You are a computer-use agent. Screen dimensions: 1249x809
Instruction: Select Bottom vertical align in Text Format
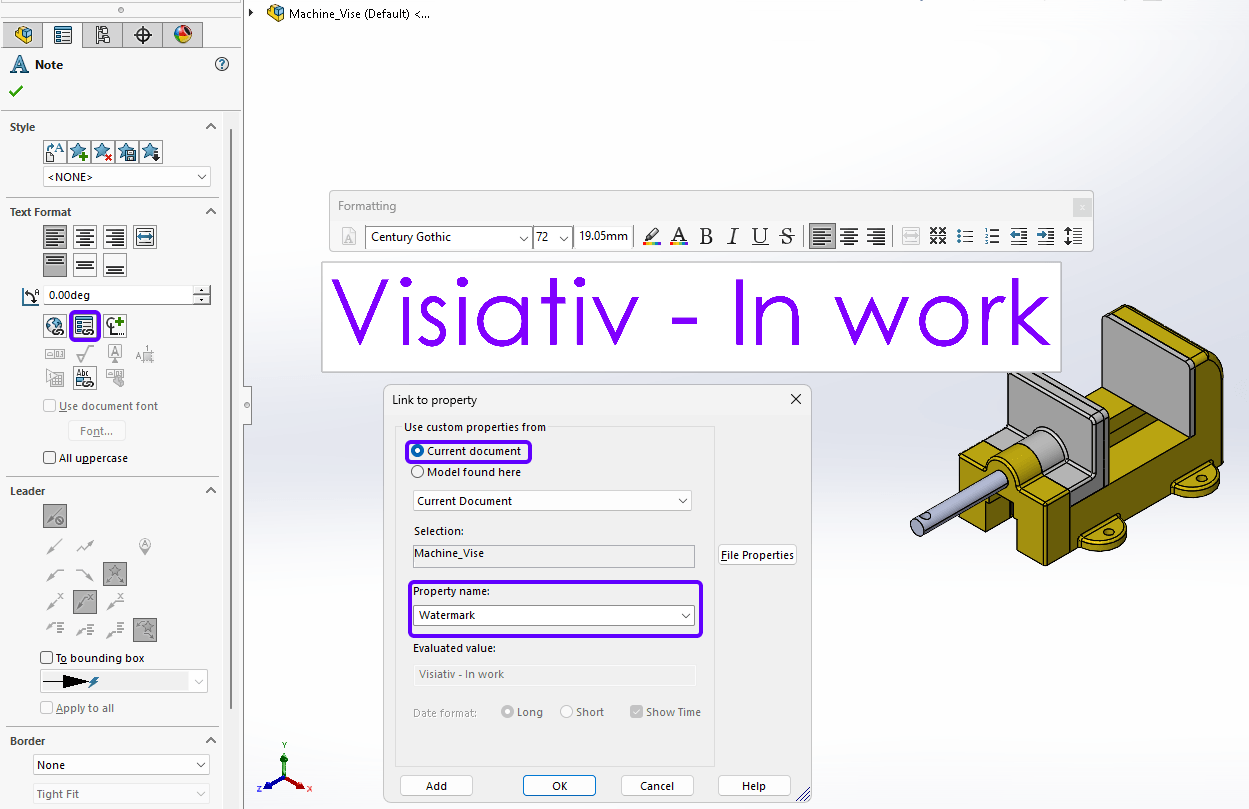click(115, 265)
